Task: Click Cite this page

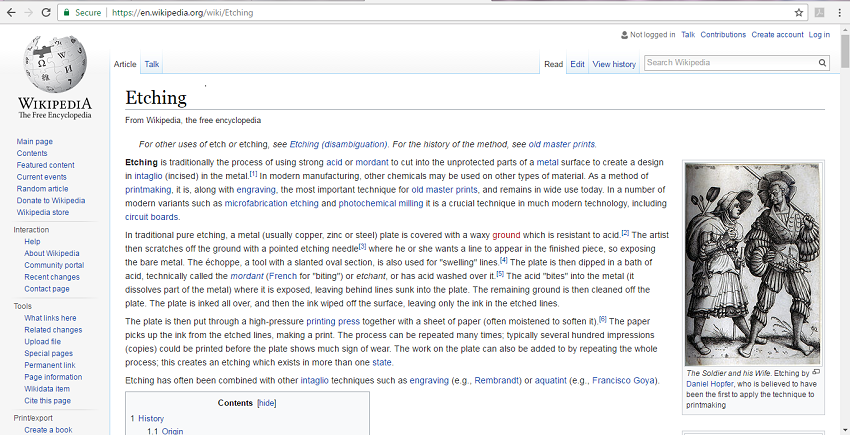Action: coord(48,401)
